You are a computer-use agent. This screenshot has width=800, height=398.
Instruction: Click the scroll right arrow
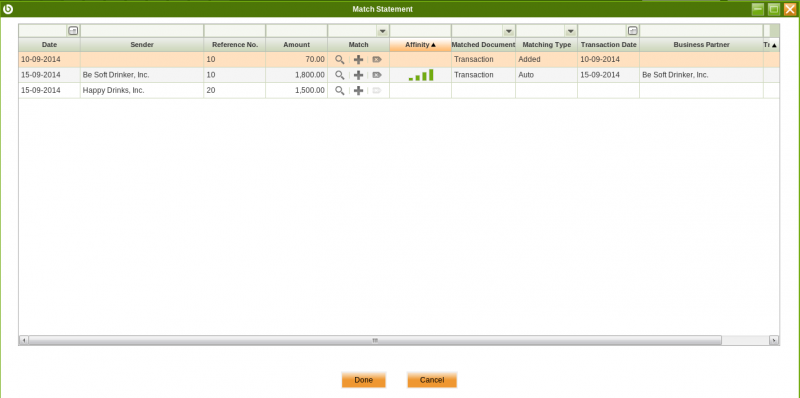pyautogui.click(x=774, y=340)
